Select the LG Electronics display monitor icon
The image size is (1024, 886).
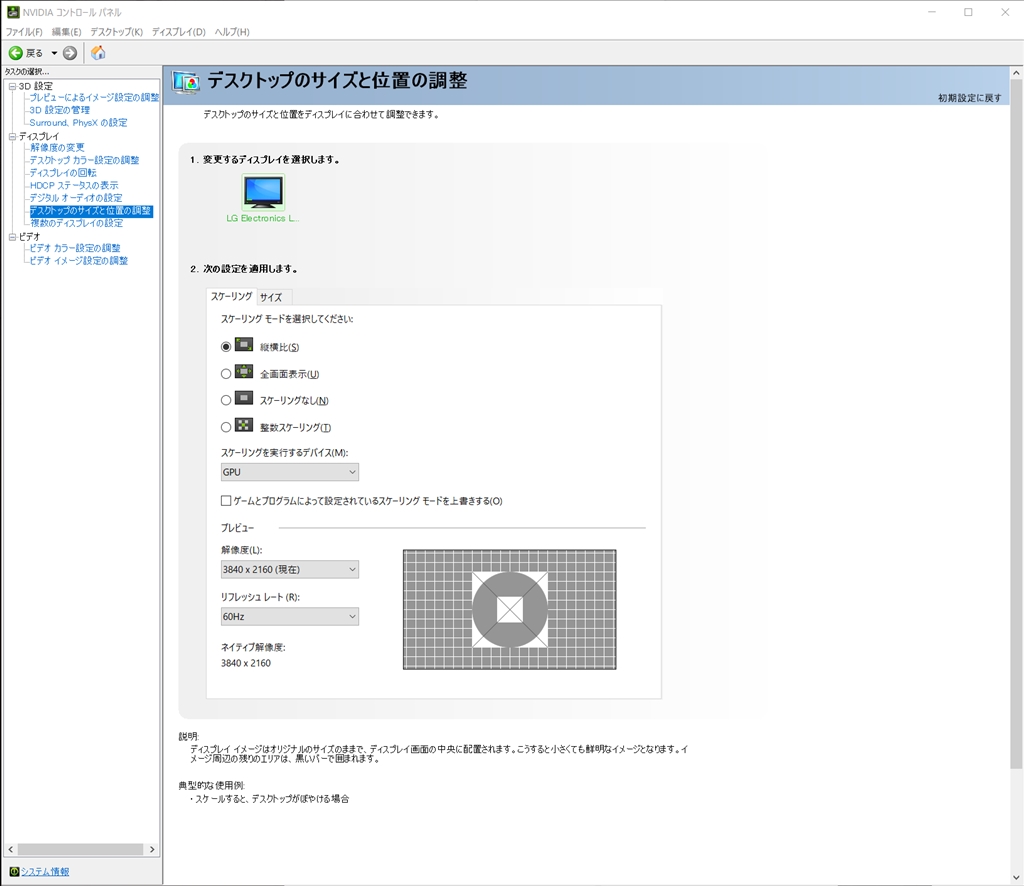263,191
